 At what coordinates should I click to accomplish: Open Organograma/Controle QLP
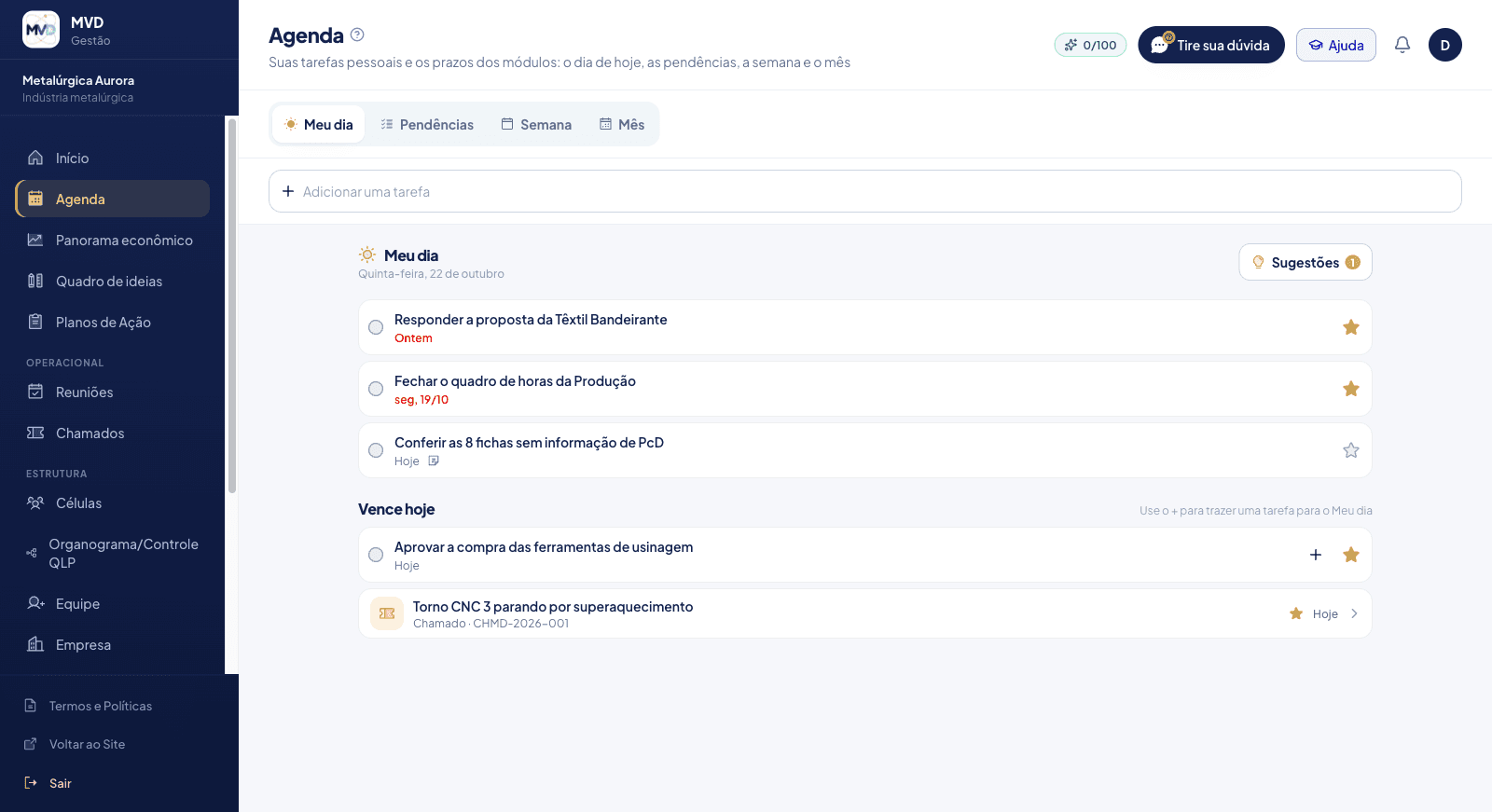click(x=112, y=554)
